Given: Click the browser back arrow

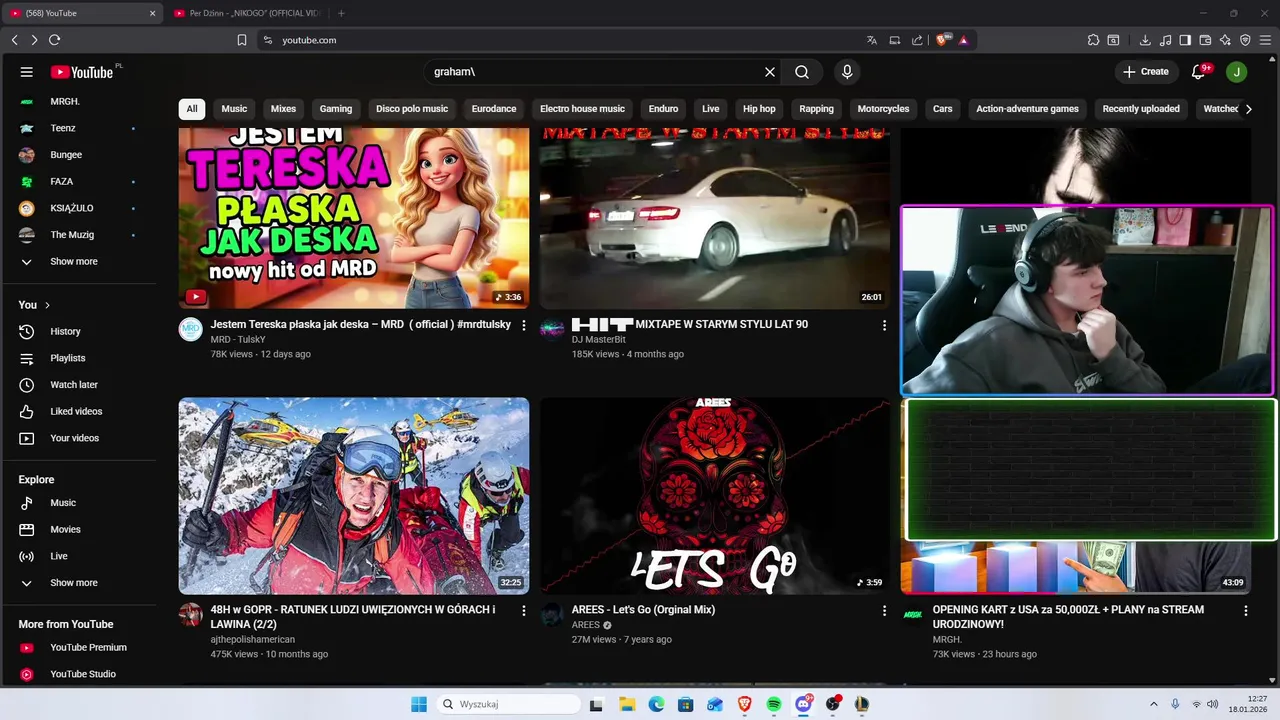Looking at the screenshot, I should [x=14, y=40].
